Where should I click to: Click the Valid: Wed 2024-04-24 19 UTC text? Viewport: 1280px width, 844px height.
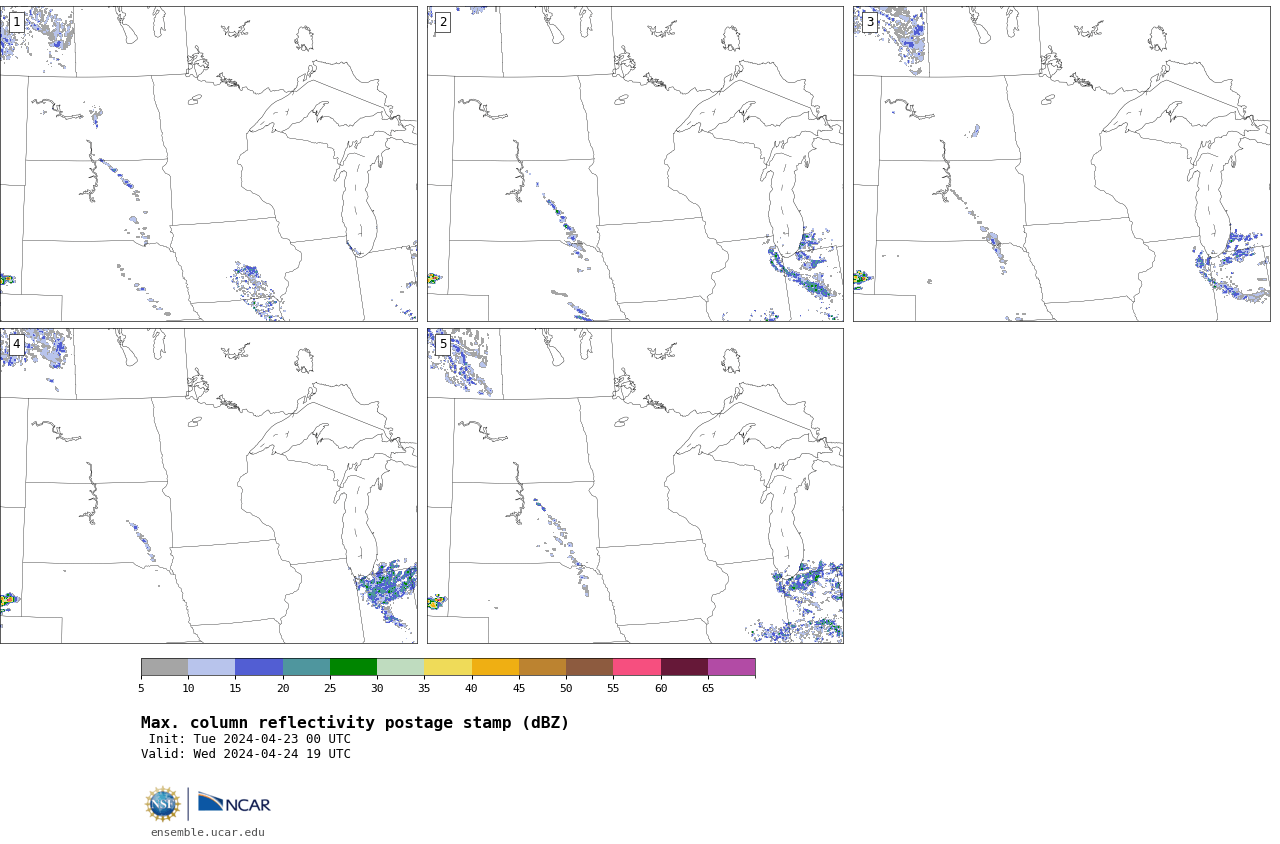pyautogui.click(x=246, y=754)
